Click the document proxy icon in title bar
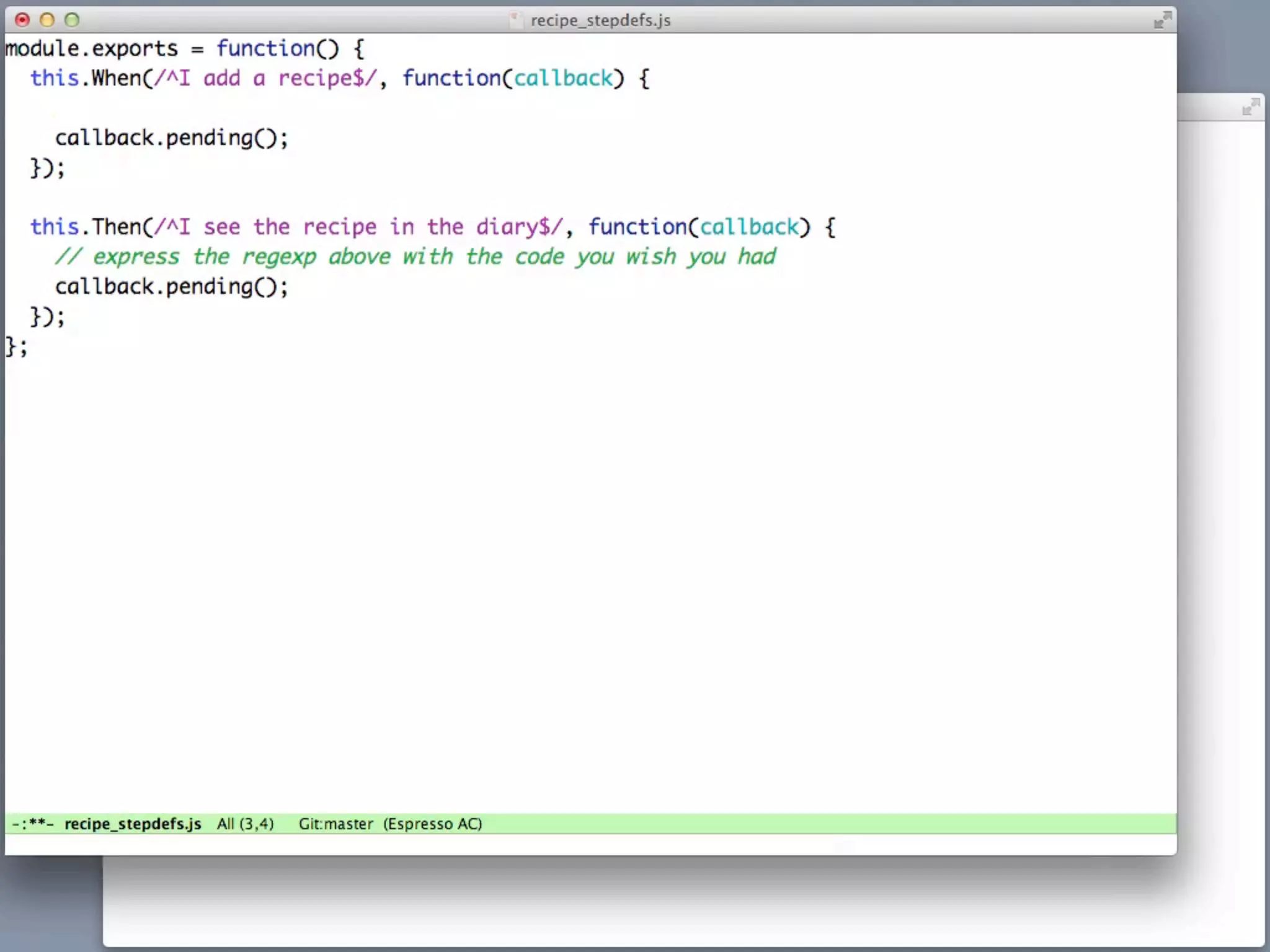This screenshot has height=952, width=1270. [x=515, y=20]
